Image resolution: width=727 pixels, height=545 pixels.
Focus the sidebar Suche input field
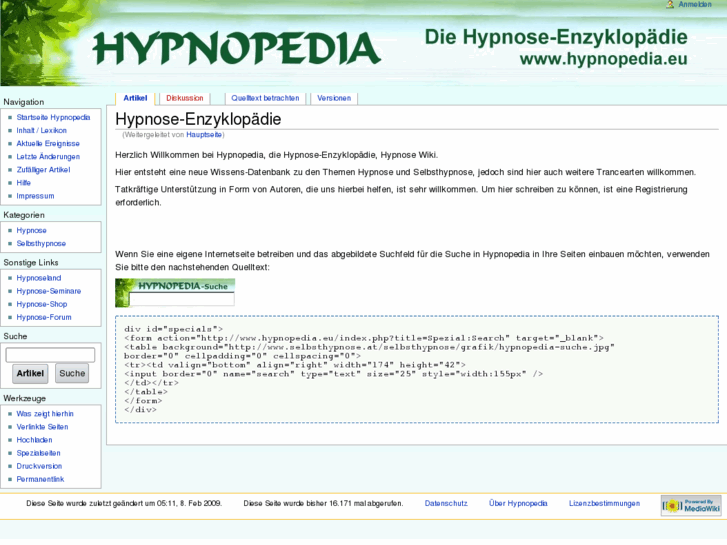(x=50, y=355)
